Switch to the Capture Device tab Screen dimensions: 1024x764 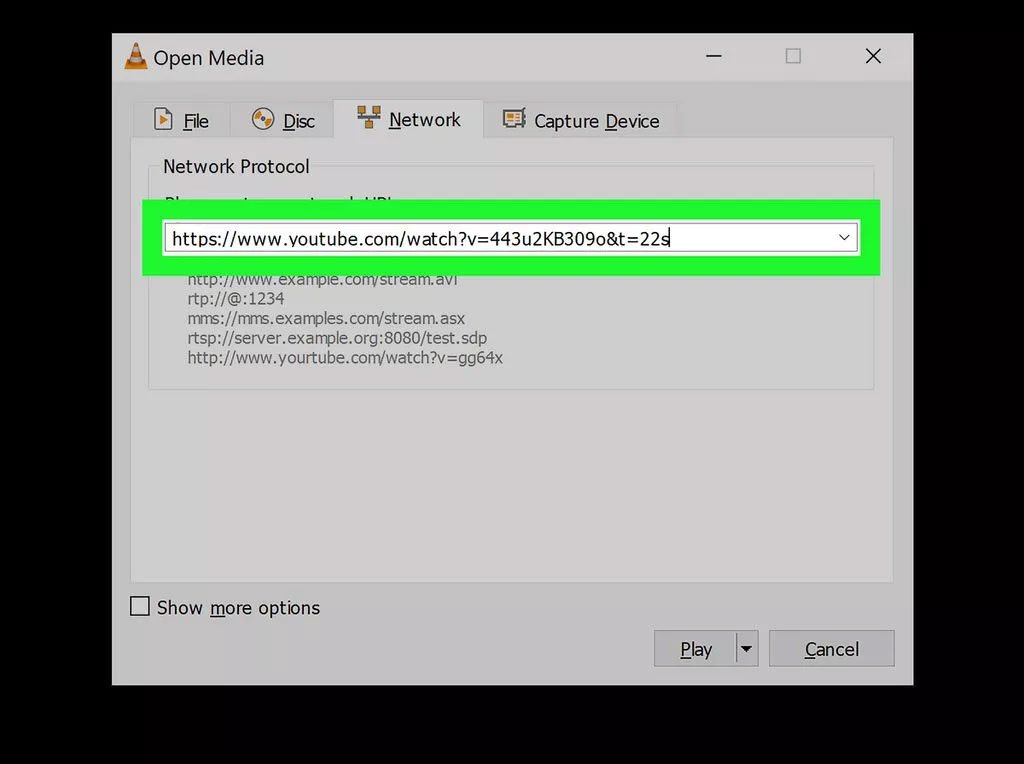tap(597, 120)
